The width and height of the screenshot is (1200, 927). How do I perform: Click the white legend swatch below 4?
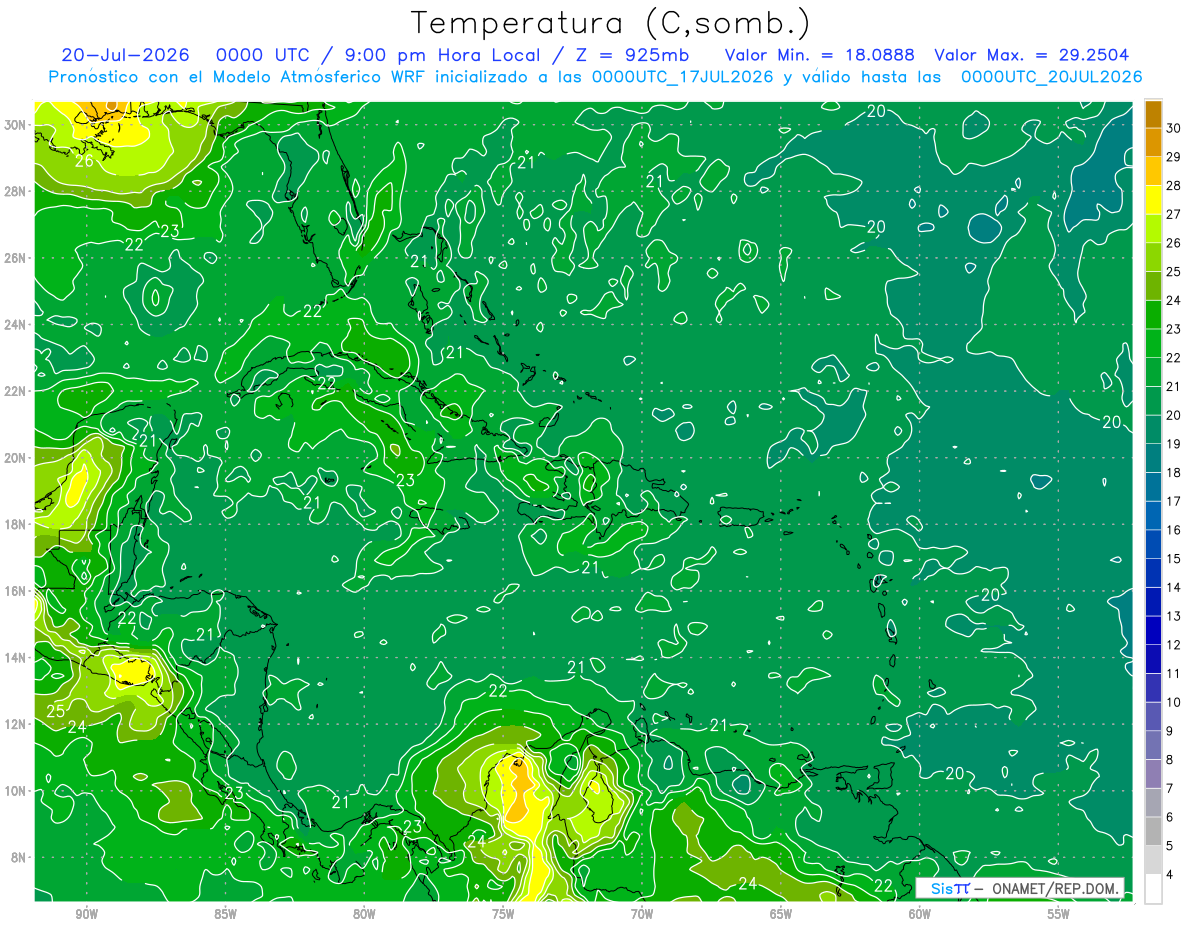coord(1153,888)
